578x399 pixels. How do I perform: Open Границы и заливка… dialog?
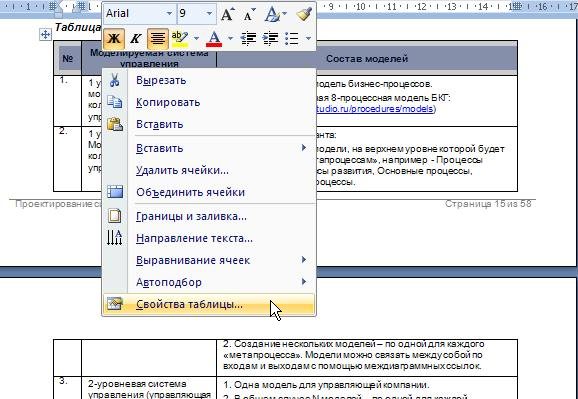pos(209,216)
